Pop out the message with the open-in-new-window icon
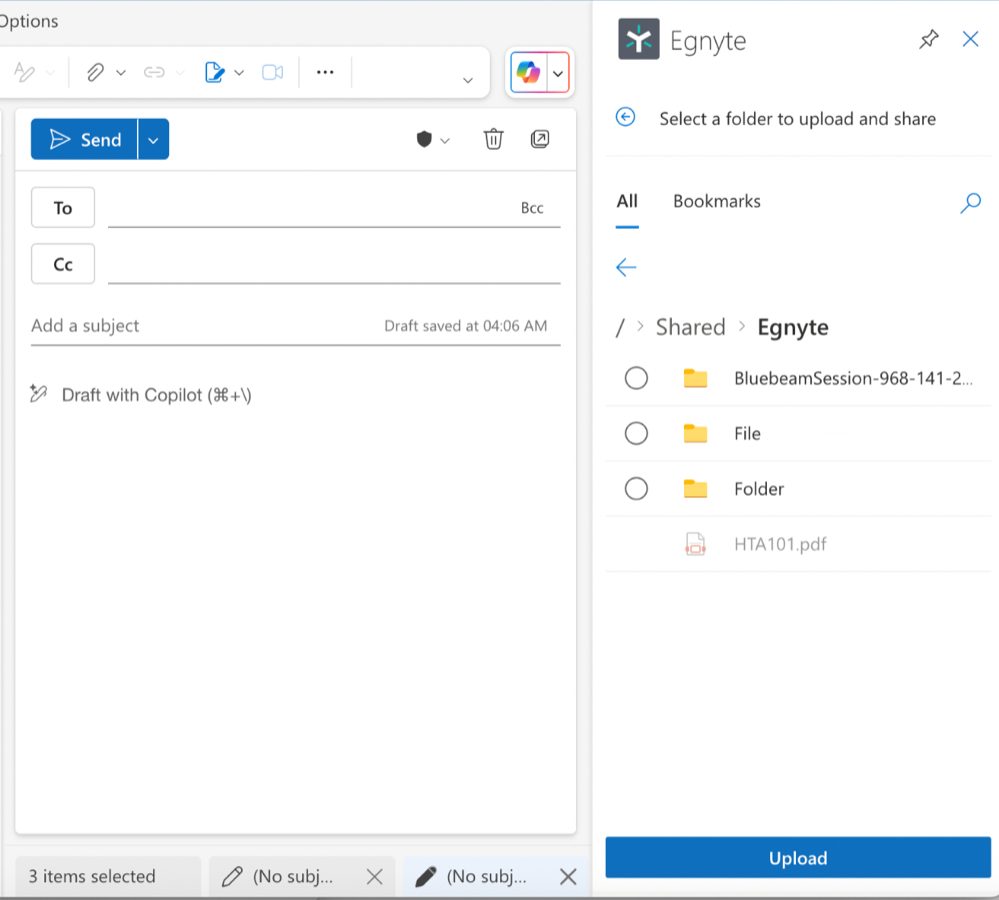 [x=540, y=139]
